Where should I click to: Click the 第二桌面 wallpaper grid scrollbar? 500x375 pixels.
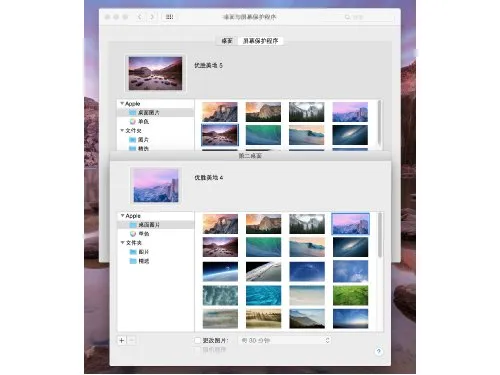coord(380,235)
